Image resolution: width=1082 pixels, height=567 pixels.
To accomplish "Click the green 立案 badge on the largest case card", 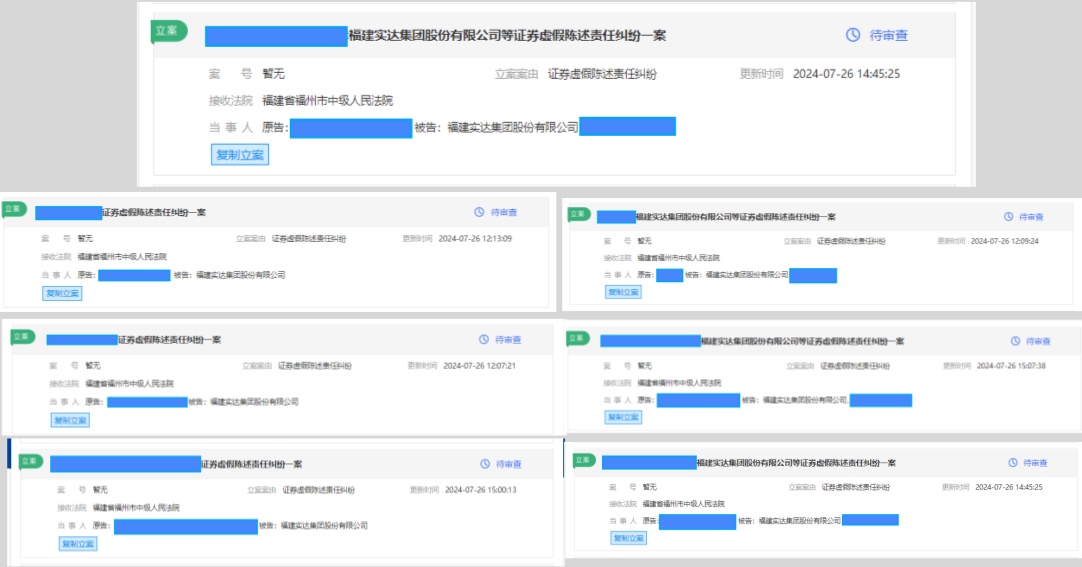I will click(x=168, y=31).
